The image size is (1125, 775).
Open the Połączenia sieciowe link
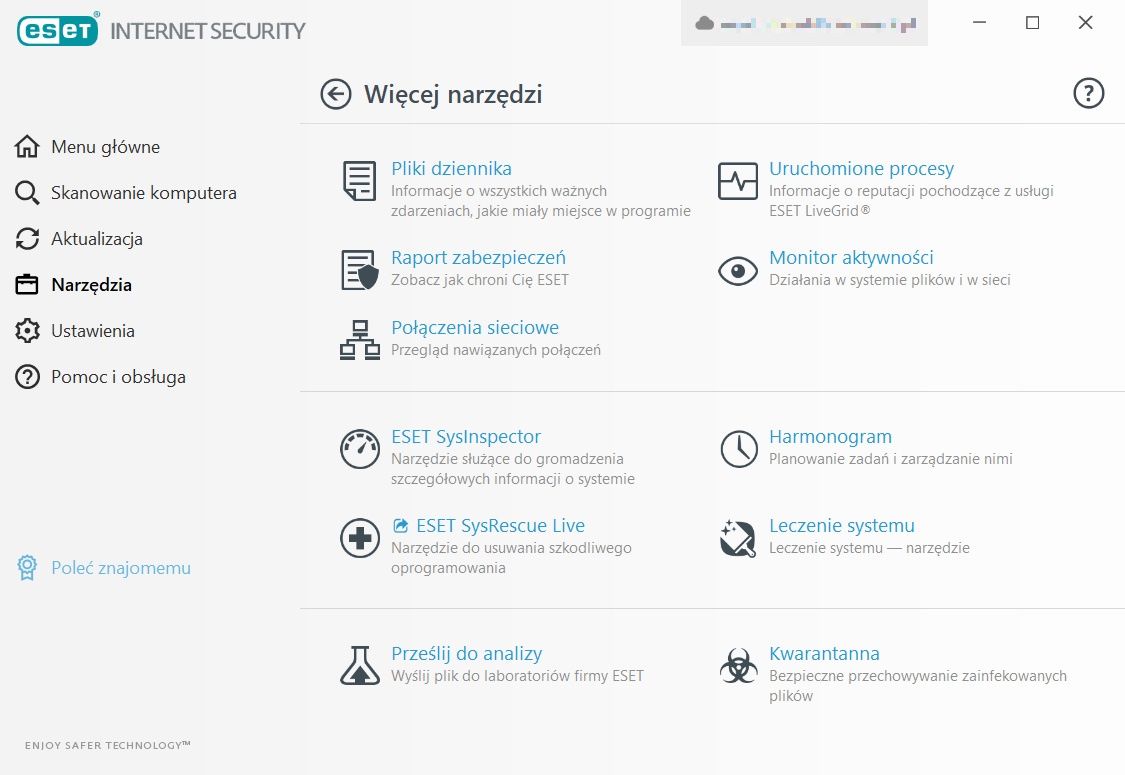click(x=475, y=327)
